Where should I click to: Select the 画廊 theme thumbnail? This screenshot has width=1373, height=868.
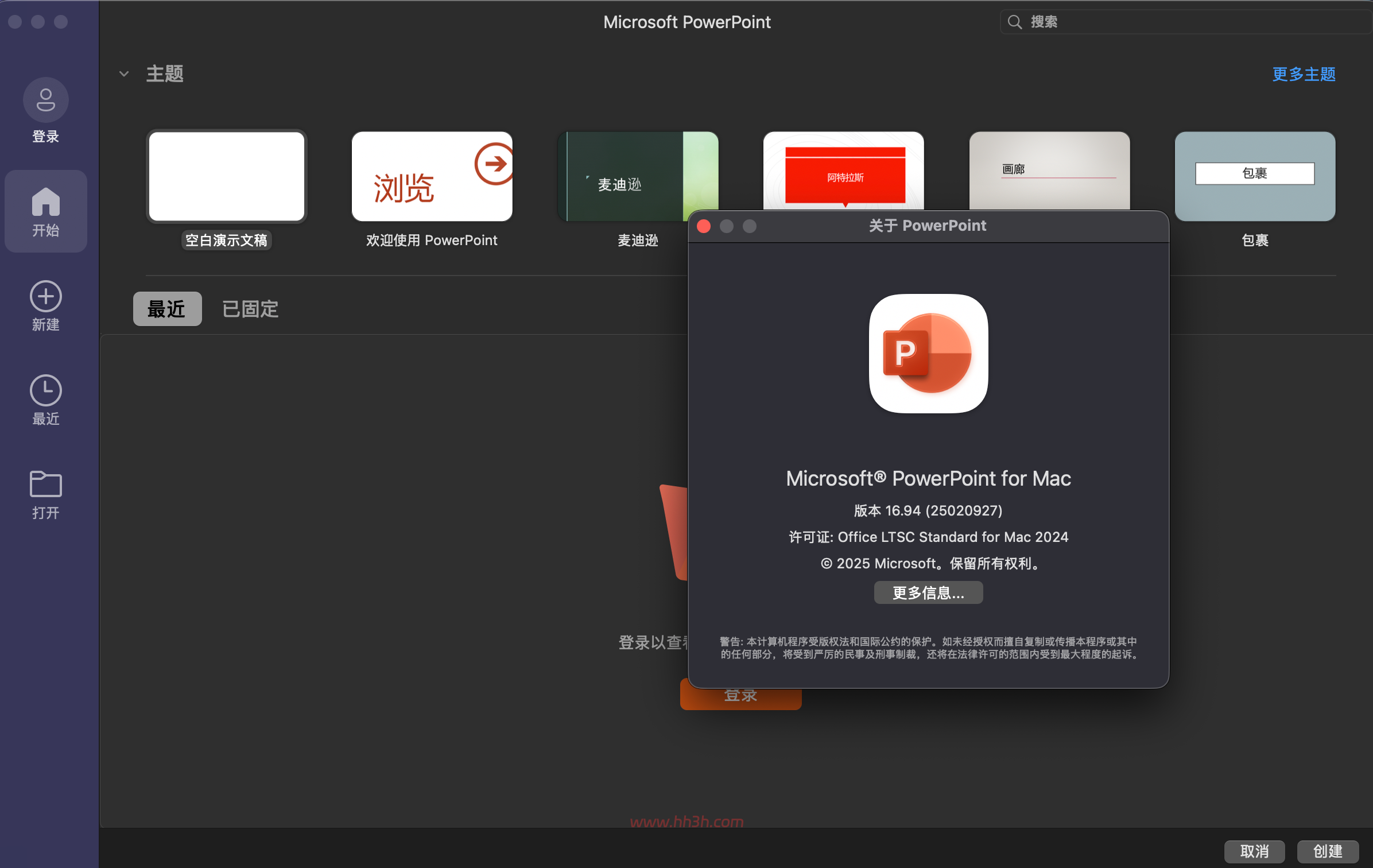pos(1050,170)
